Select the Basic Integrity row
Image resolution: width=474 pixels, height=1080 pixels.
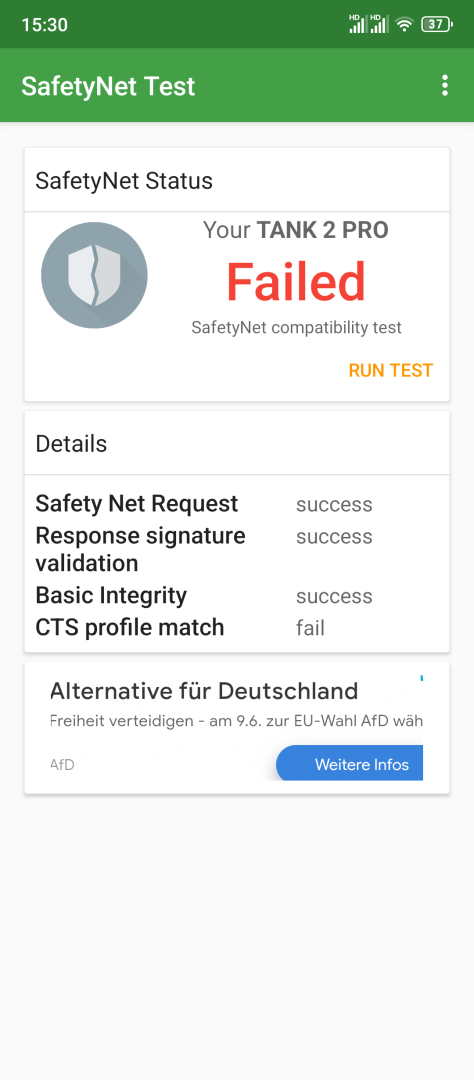click(237, 596)
